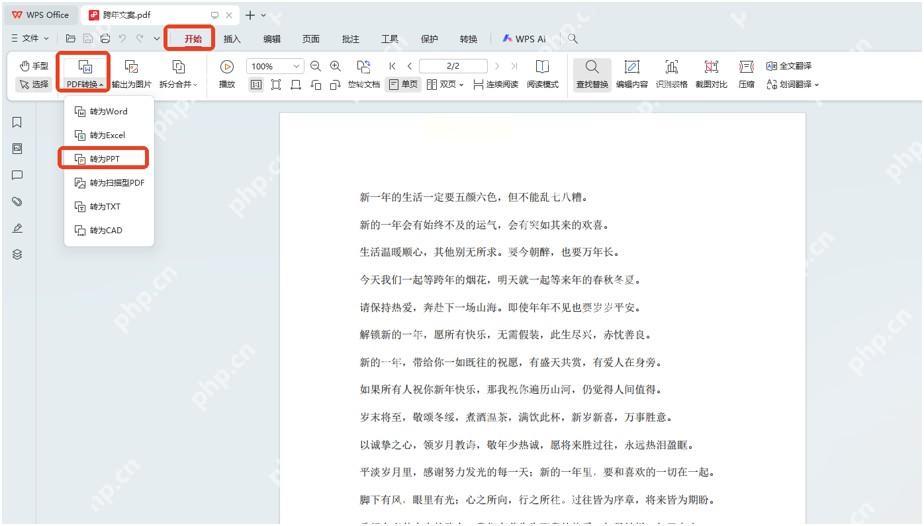Rotate the page counterclockwise
Viewport: 924px width, 526px height.
tap(316, 85)
